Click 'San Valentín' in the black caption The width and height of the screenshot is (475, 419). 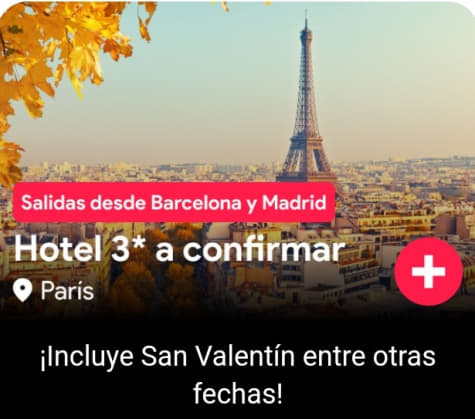pyautogui.click(x=218, y=356)
